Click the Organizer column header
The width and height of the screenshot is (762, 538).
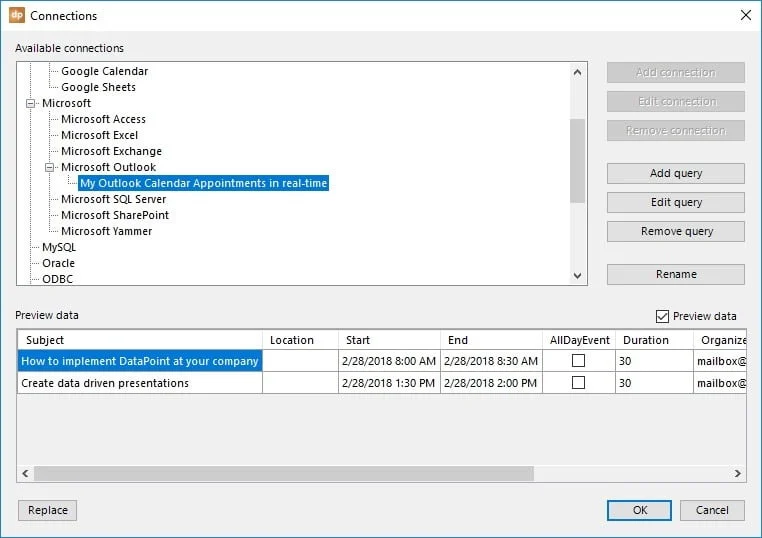pos(720,340)
